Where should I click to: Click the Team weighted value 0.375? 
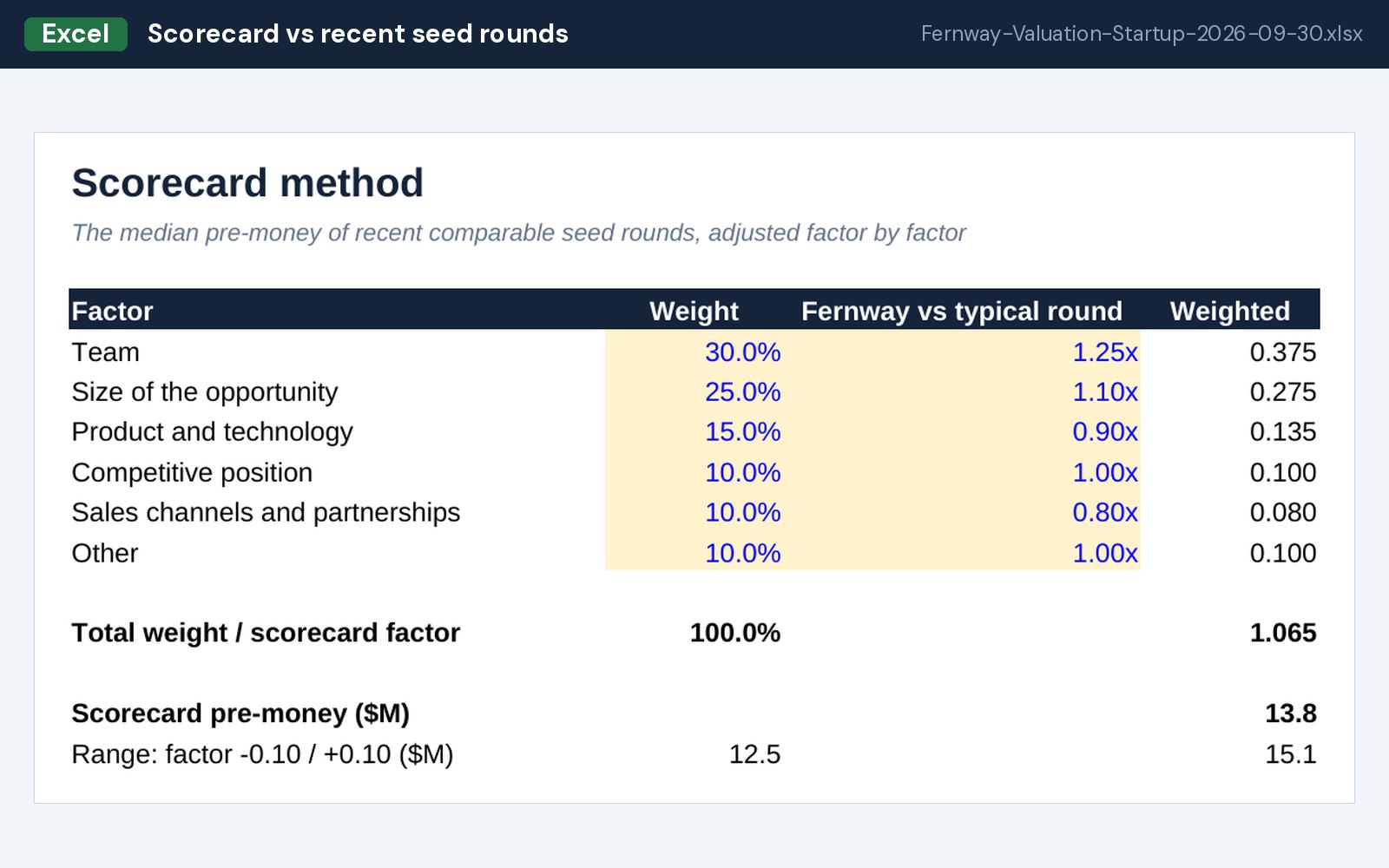[x=1282, y=352]
